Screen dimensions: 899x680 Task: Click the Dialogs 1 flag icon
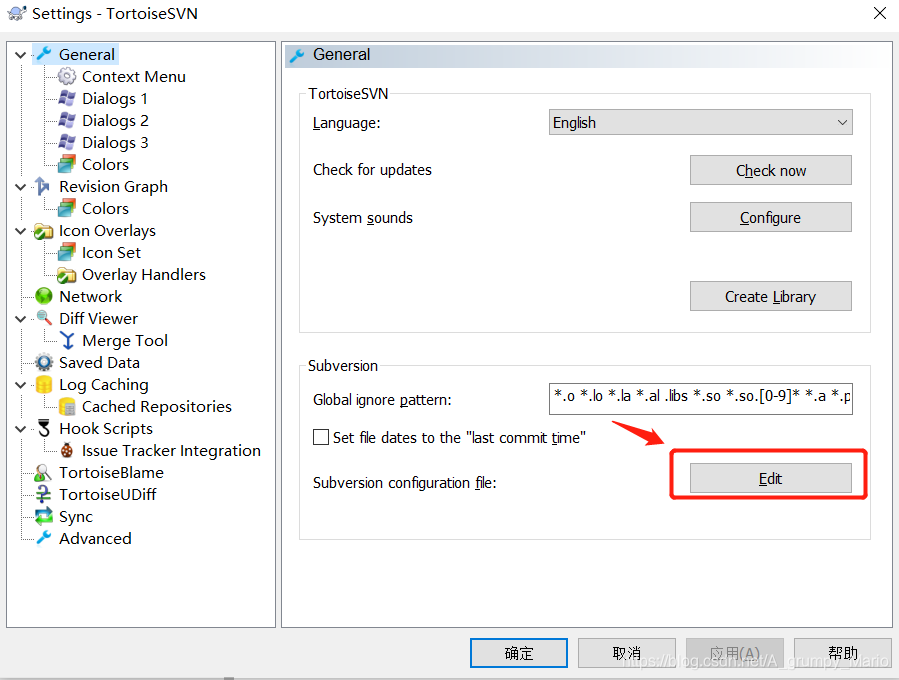(x=67, y=98)
